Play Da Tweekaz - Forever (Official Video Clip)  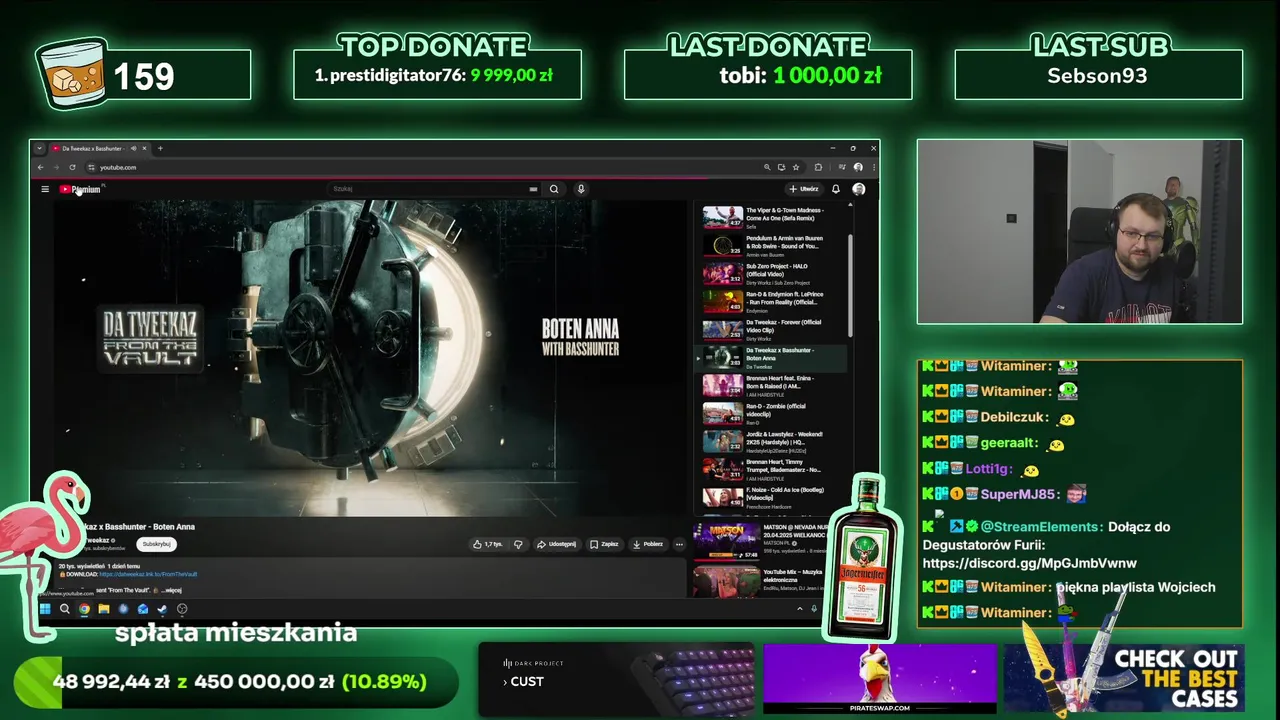(770, 329)
